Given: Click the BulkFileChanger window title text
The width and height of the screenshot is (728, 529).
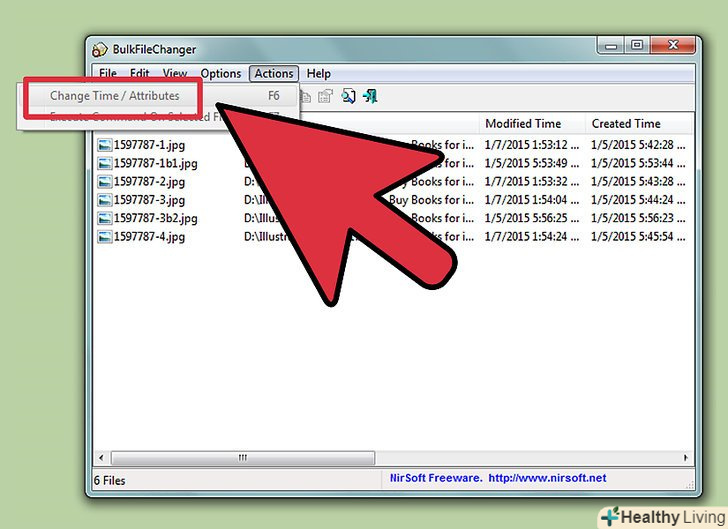Looking at the screenshot, I should point(154,49).
